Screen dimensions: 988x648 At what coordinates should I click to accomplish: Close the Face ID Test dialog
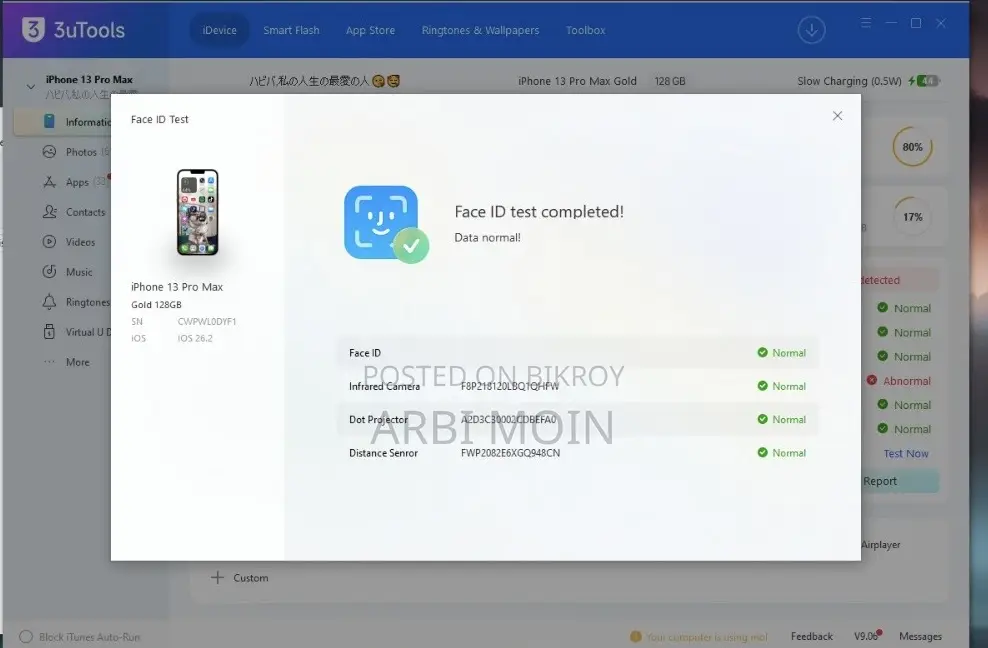[837, 116]
